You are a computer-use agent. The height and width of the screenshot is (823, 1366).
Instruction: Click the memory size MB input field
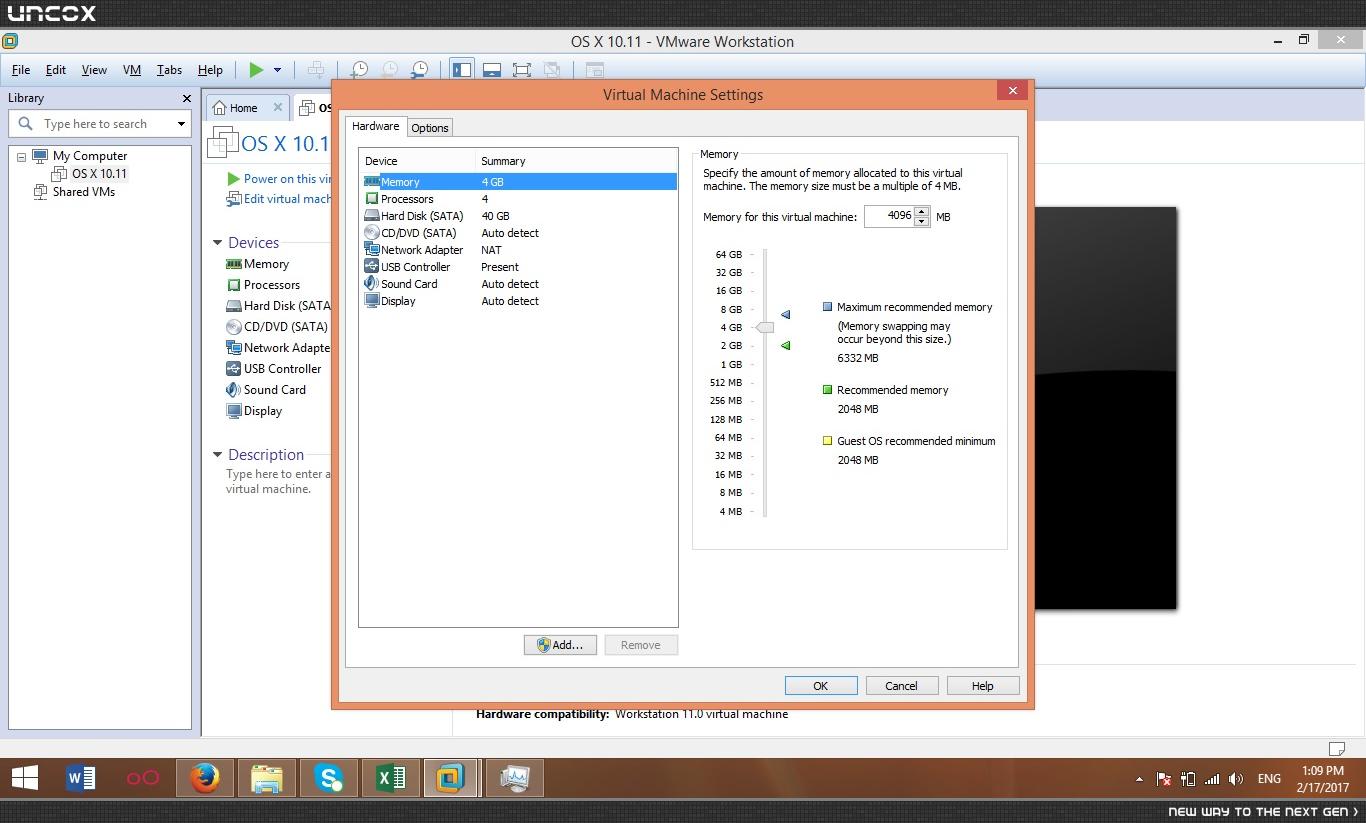[889, 216]
